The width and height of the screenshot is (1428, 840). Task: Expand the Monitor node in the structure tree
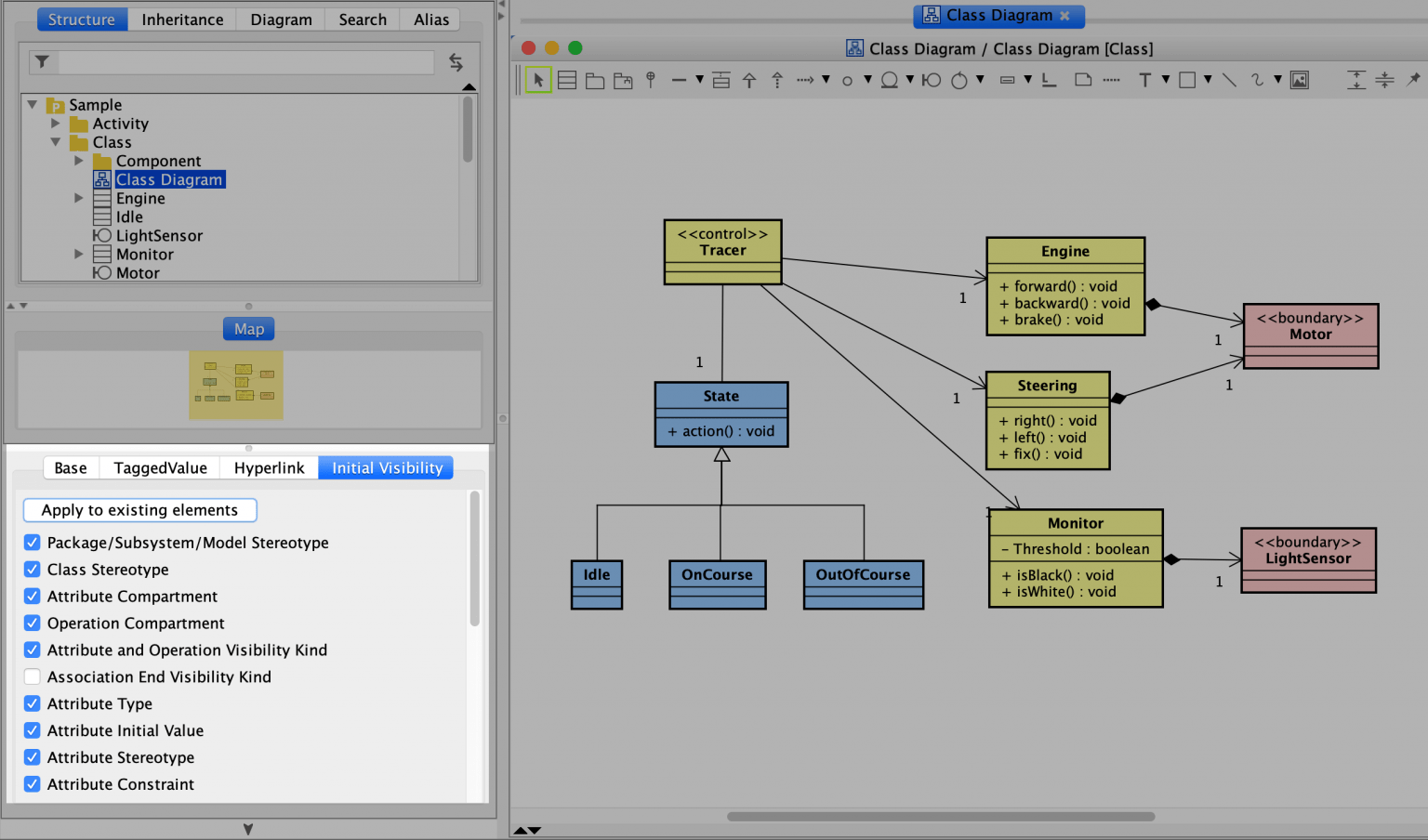(x=79, y=254)
